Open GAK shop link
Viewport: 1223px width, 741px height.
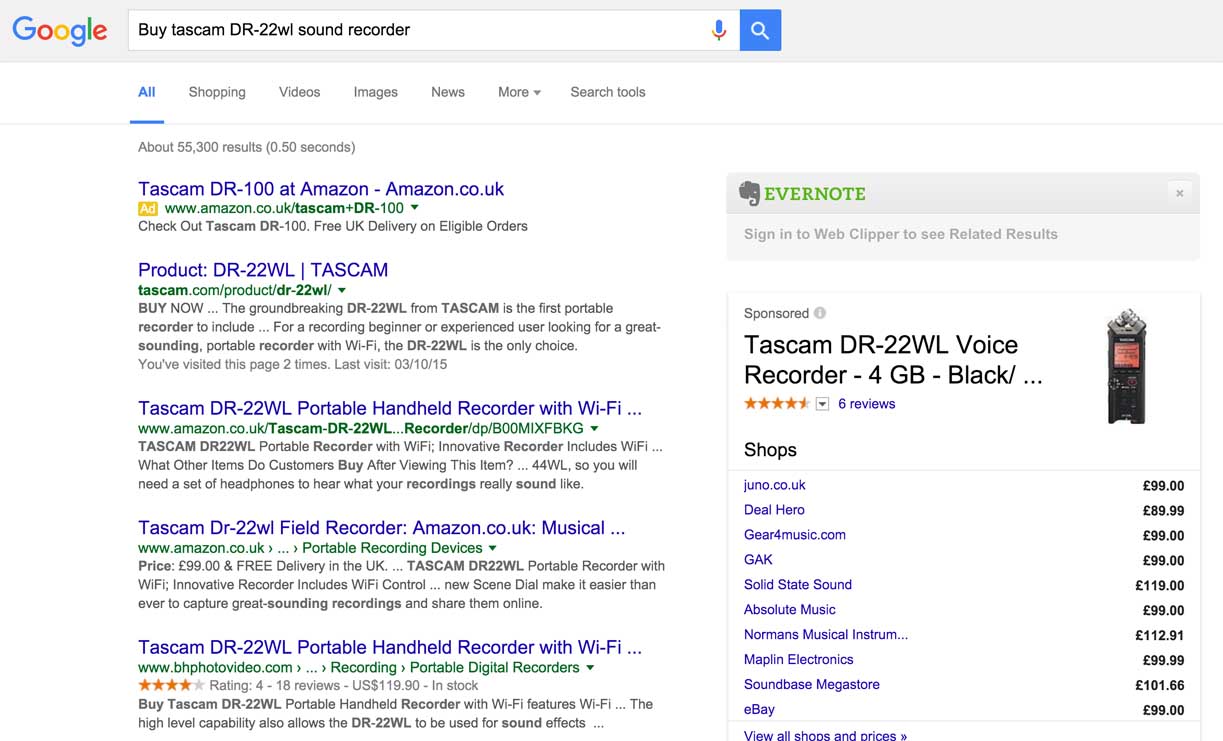(x=758, y=560)
